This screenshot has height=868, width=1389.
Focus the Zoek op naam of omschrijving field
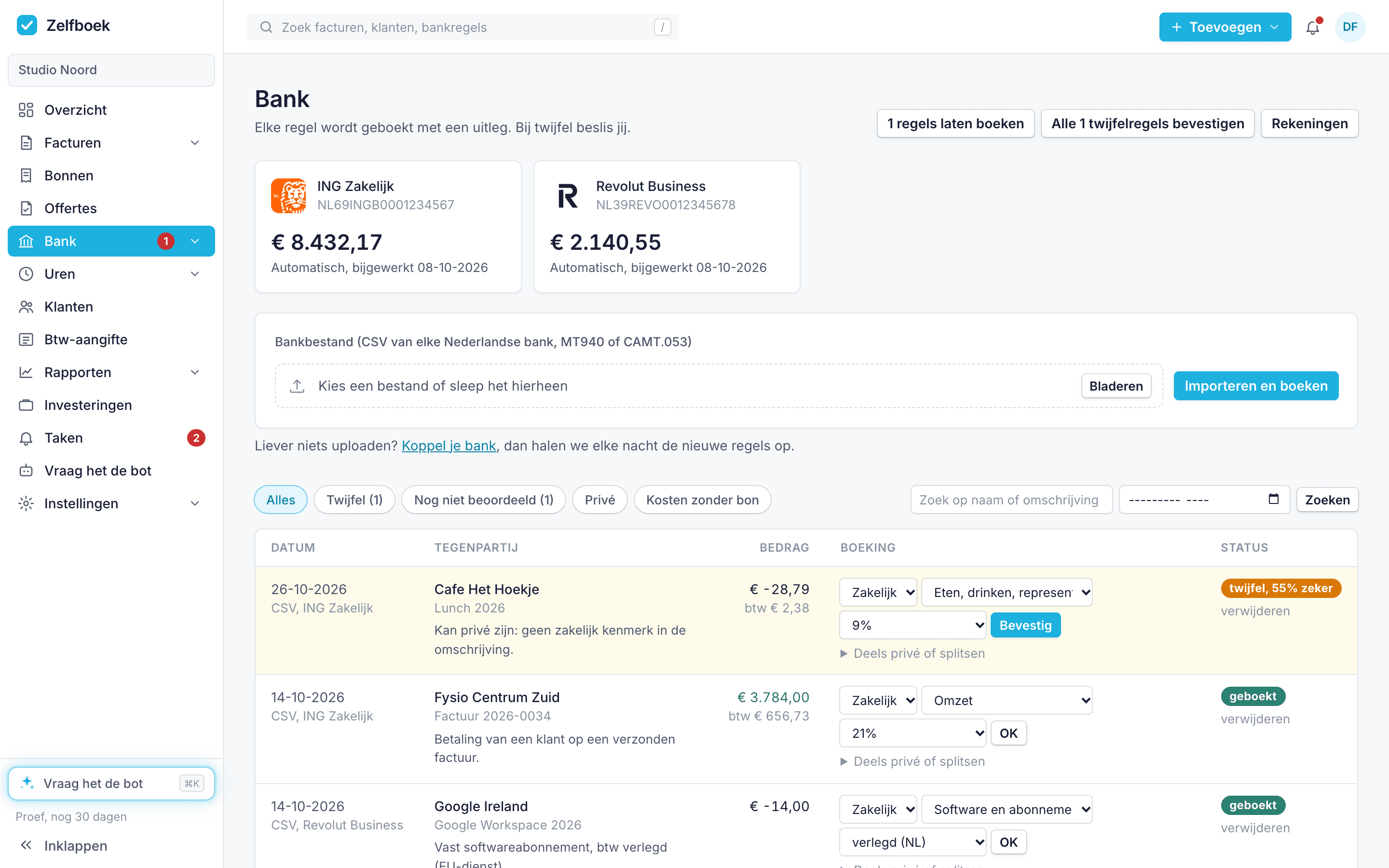[x=1011, y=500]
